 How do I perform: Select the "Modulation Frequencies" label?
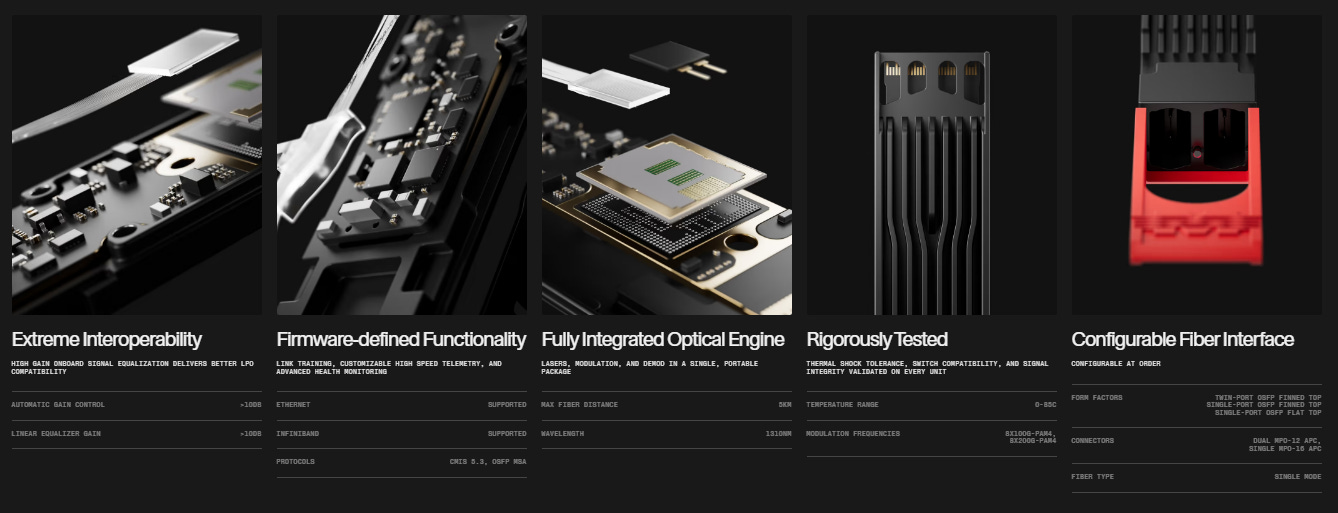click(853, 434)
